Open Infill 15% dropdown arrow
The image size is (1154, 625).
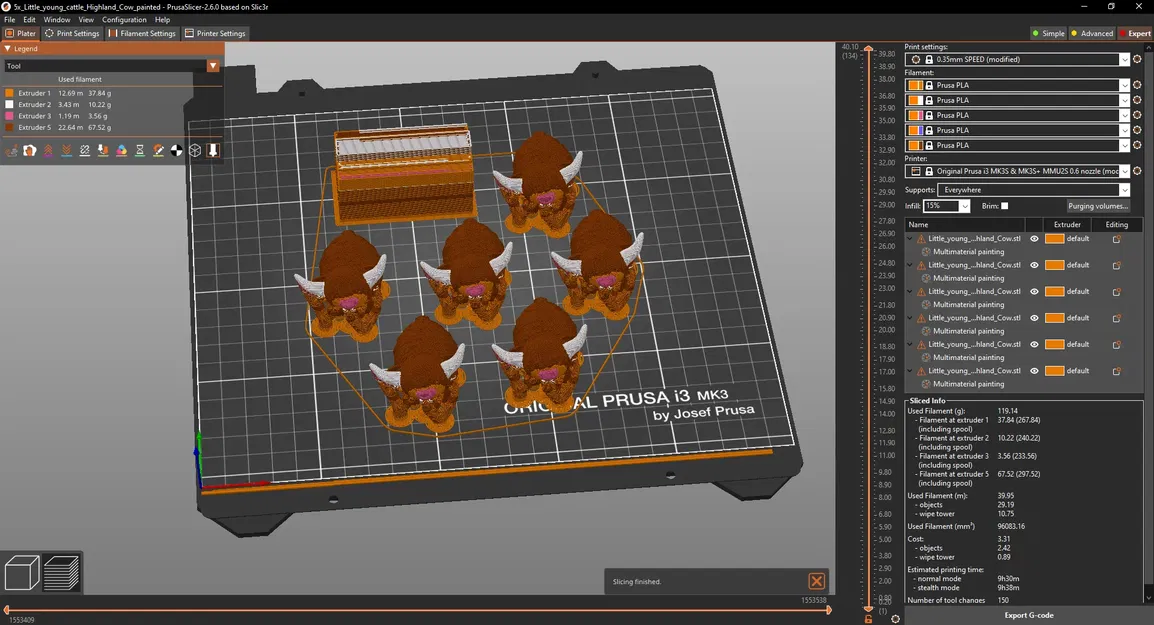pyautogui.click(x=964, y=206)
